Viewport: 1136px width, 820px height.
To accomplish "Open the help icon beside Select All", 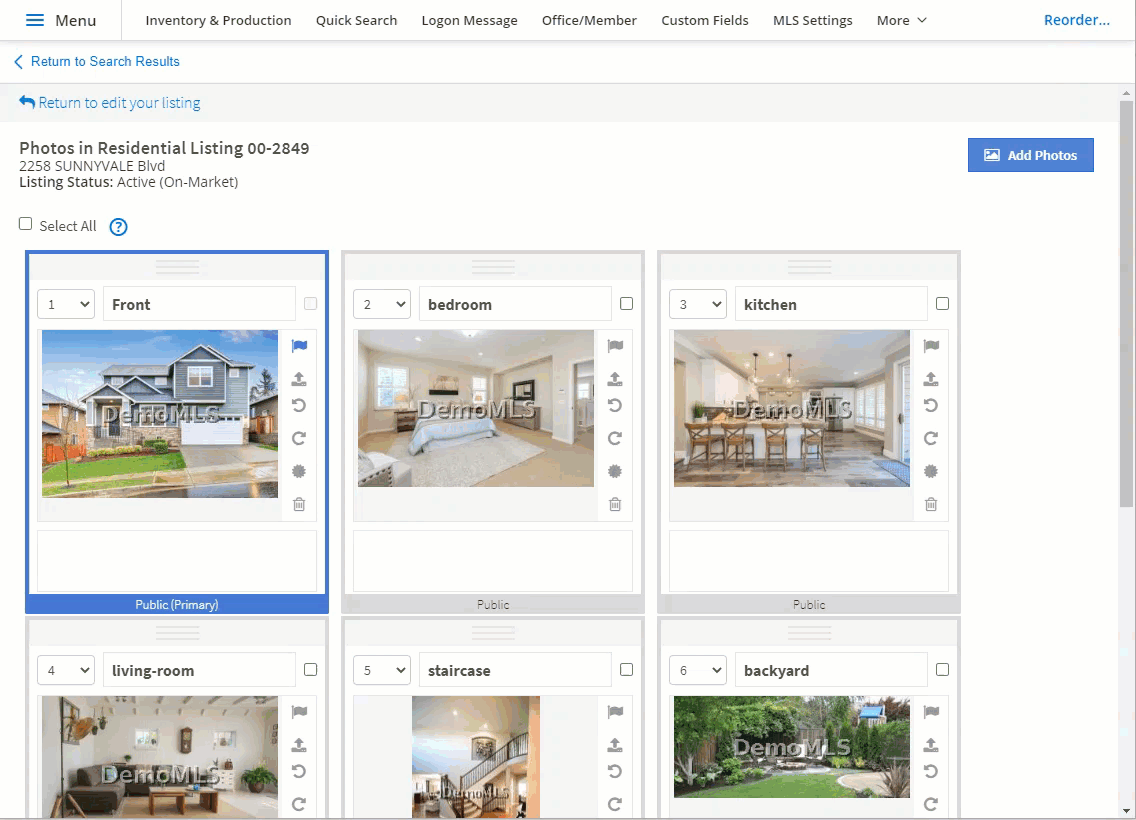I will pos(118,227).
